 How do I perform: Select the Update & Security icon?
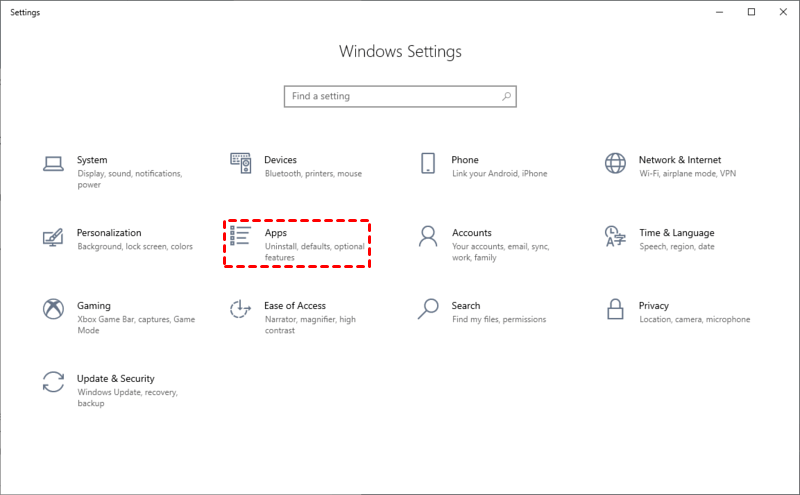(53, 382)
